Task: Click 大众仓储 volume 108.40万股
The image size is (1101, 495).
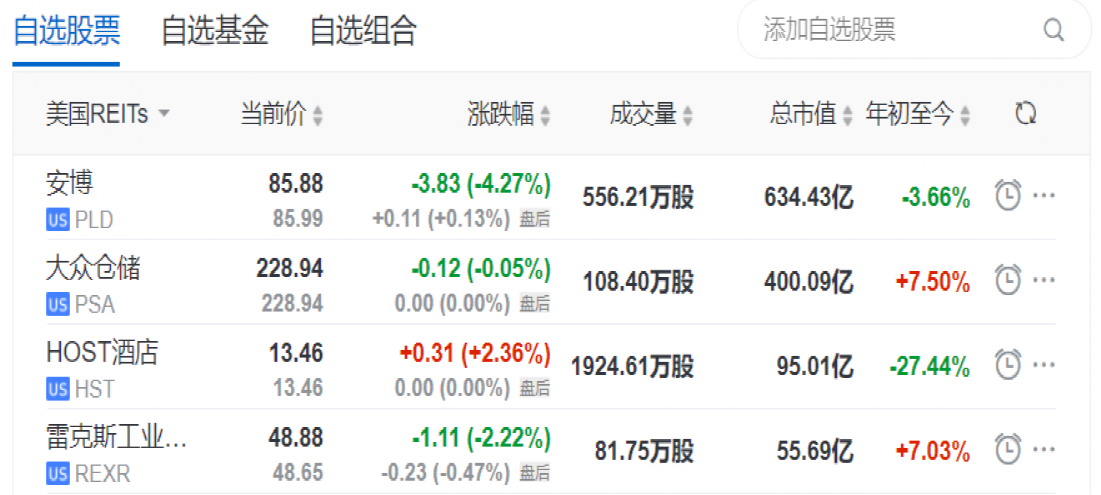Action: point(638,282)
